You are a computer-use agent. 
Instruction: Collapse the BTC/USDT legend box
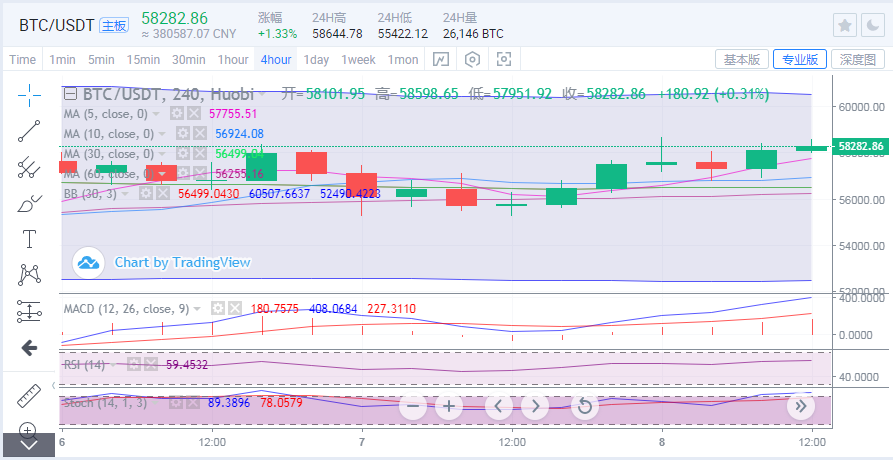[70, 94]
